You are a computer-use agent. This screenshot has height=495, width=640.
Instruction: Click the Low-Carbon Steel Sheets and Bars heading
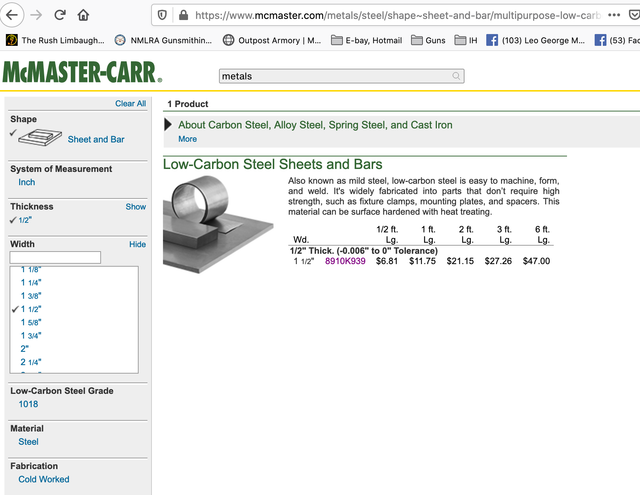(273, 164)
